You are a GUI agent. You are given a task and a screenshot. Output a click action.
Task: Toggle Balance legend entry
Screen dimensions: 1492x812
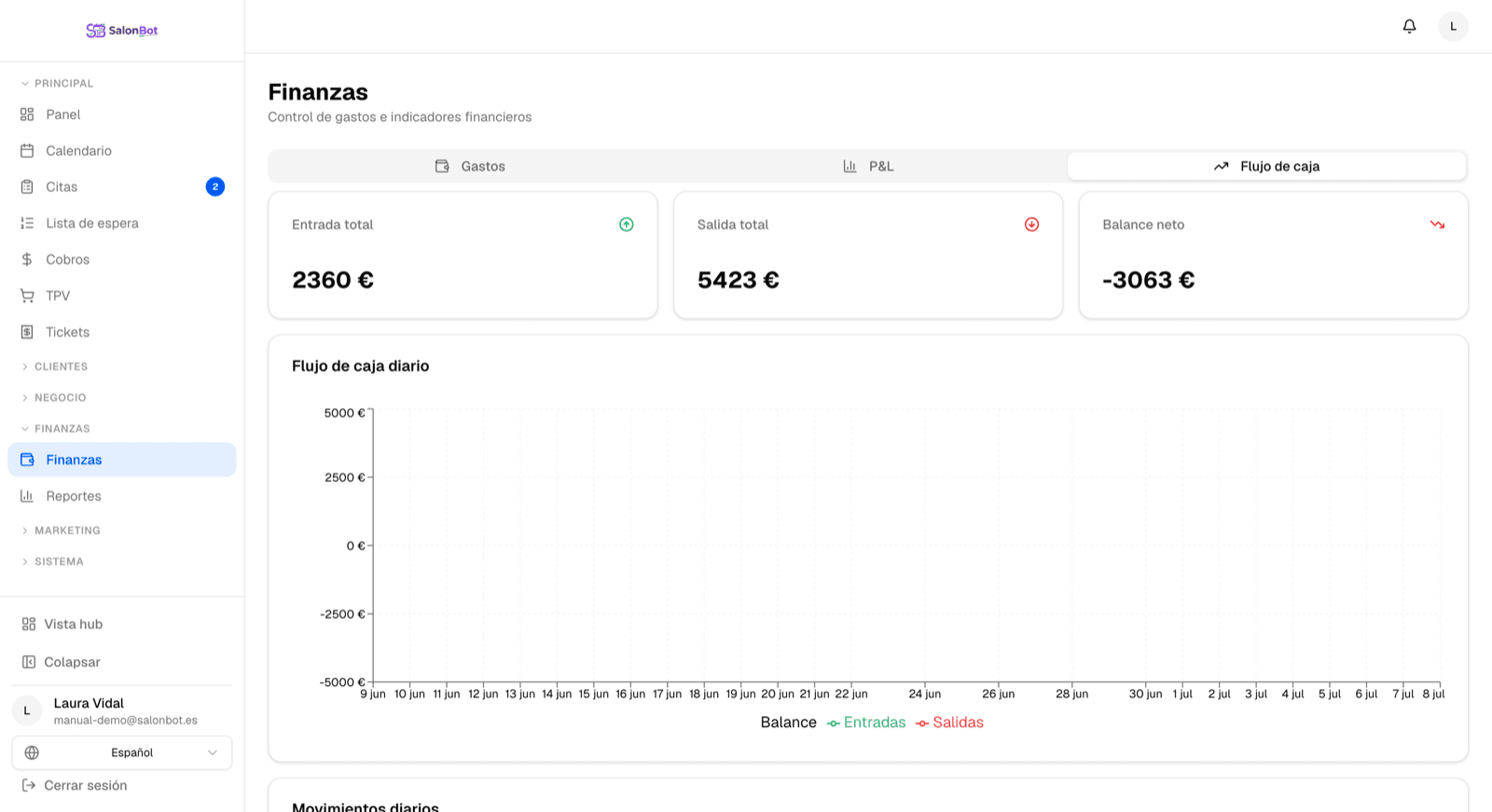click(x=788, y=723)
